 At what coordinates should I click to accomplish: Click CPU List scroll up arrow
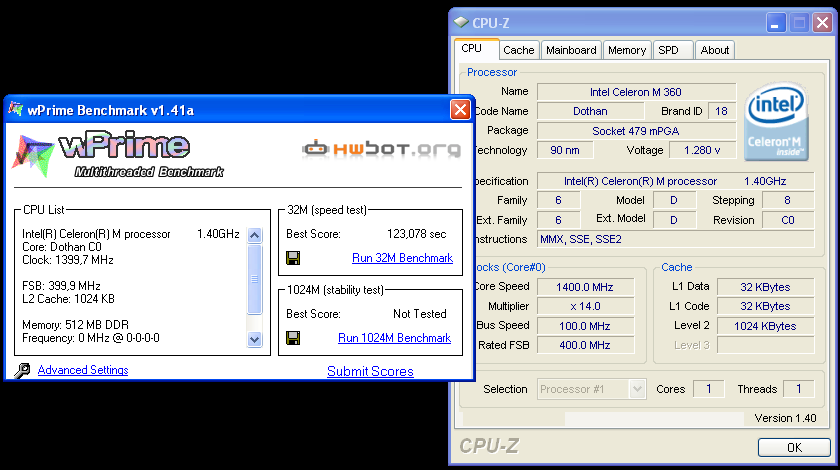(x=254, y=235)
